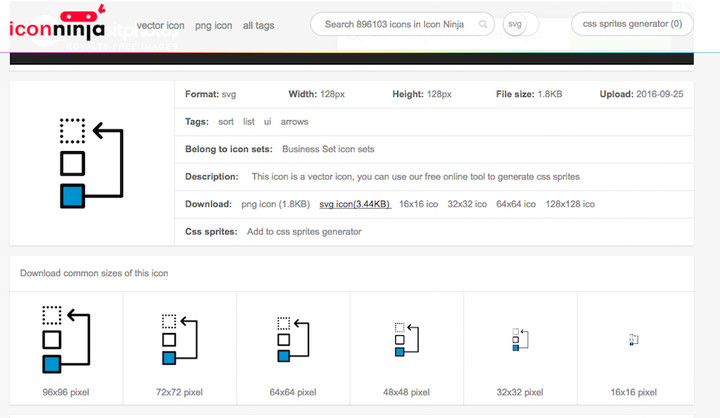Click the search magnifier icon
This screenshot has width=720, height=418.
pyautogui.click(x=483, y=24)
